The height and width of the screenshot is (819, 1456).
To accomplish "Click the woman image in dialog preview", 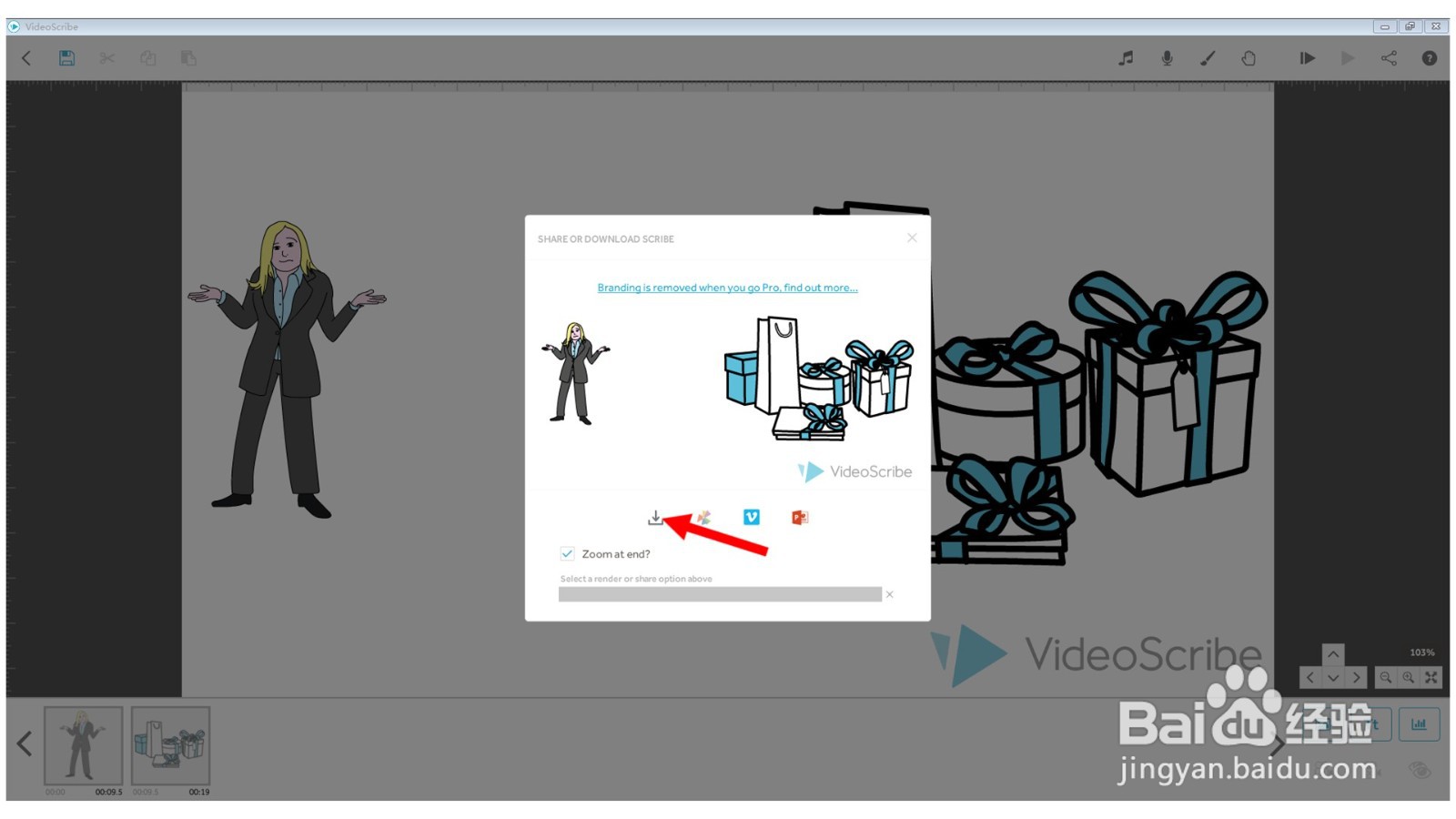I will [x=575, y=373].
